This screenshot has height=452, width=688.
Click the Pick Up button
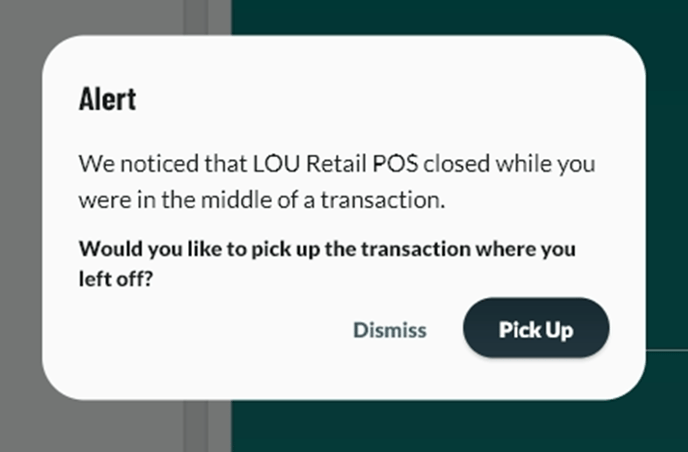point(535,329)
